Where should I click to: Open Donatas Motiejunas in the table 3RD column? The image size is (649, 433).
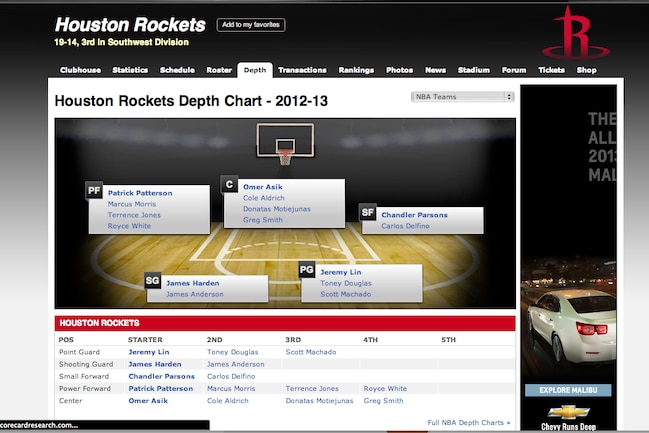[x=319, y=401]
